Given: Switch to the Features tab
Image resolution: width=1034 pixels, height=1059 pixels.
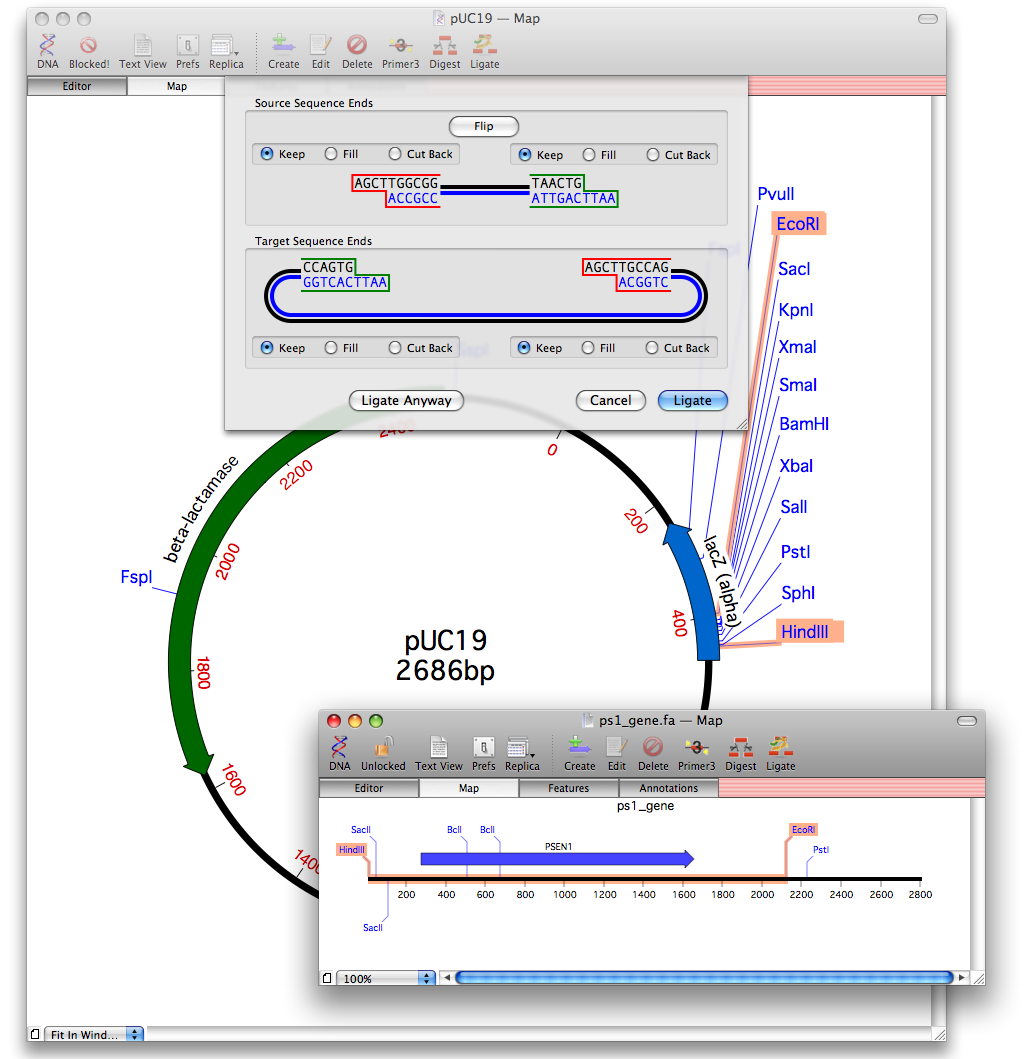Looking at the screenshot, I should (x=568, y=788).
